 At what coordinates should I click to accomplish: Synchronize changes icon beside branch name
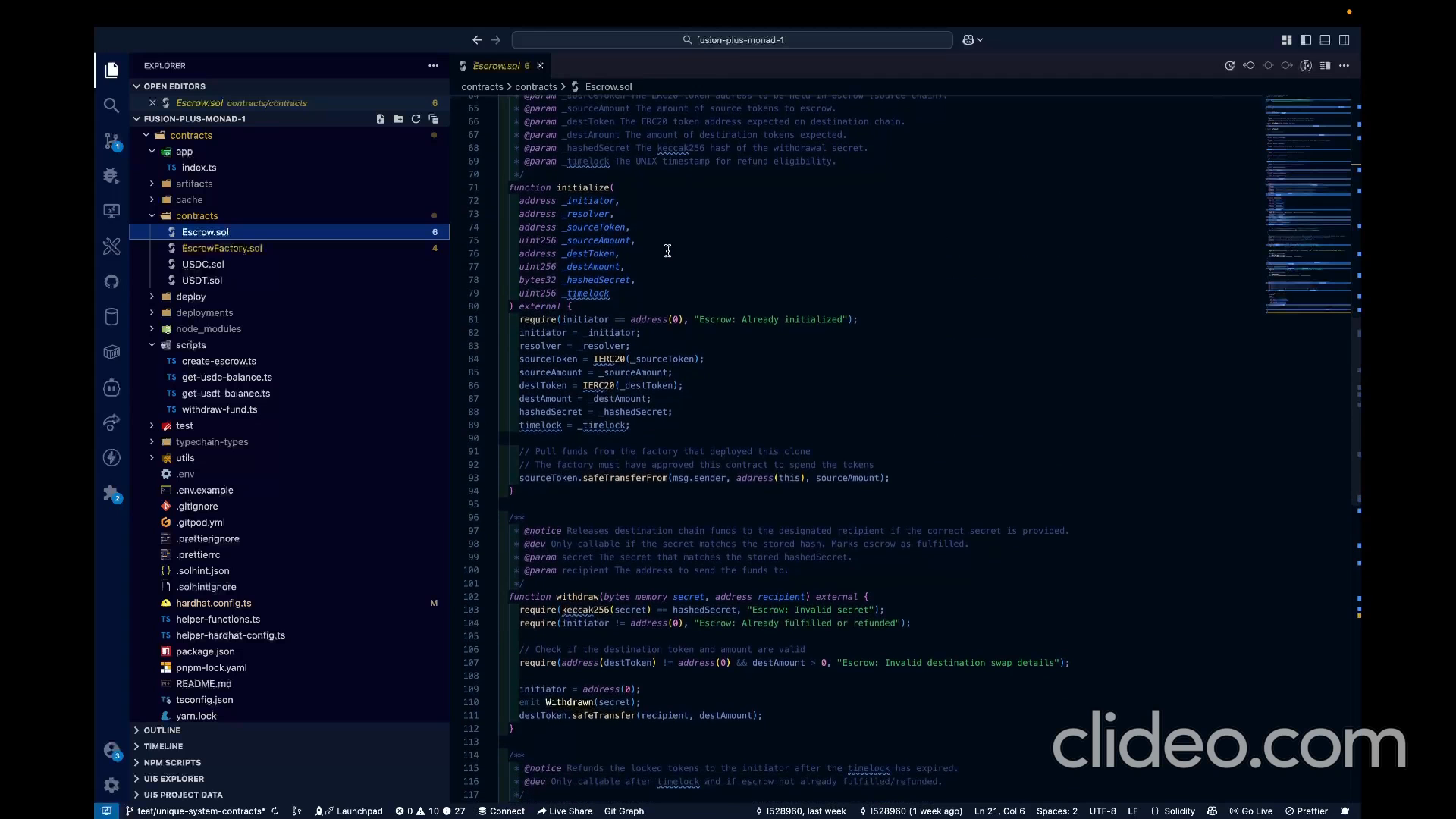[275, 811]
